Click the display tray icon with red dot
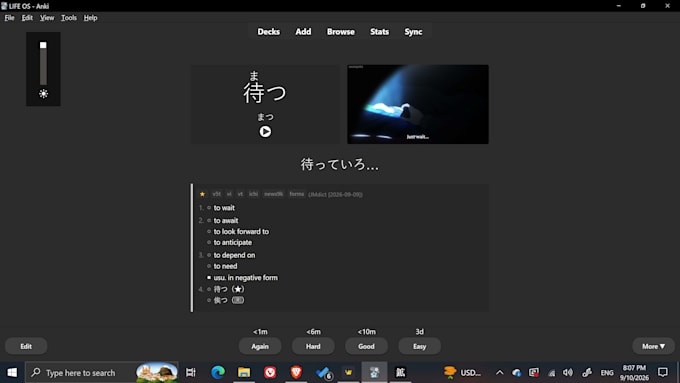Viewport: 680px width, 383px height. pos(533,372)
